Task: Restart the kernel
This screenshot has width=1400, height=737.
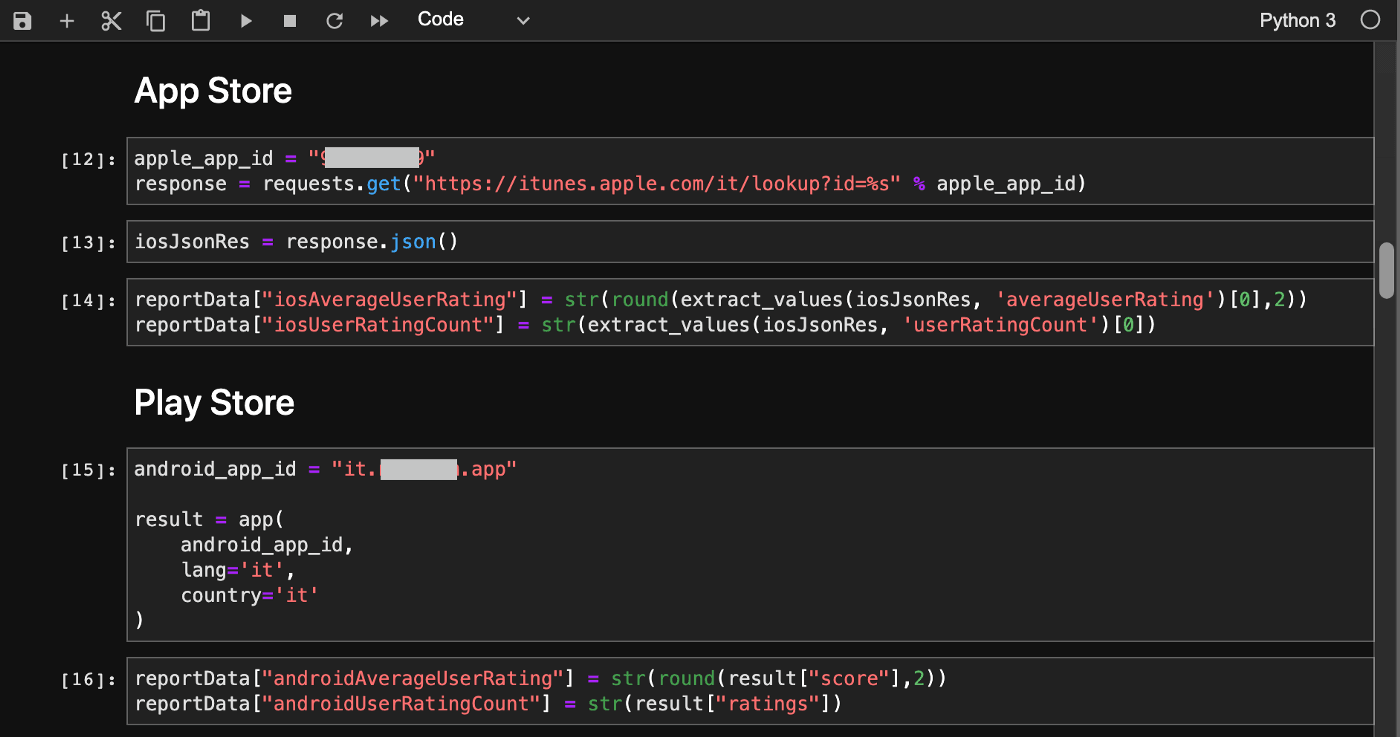Action: point(334,20)
